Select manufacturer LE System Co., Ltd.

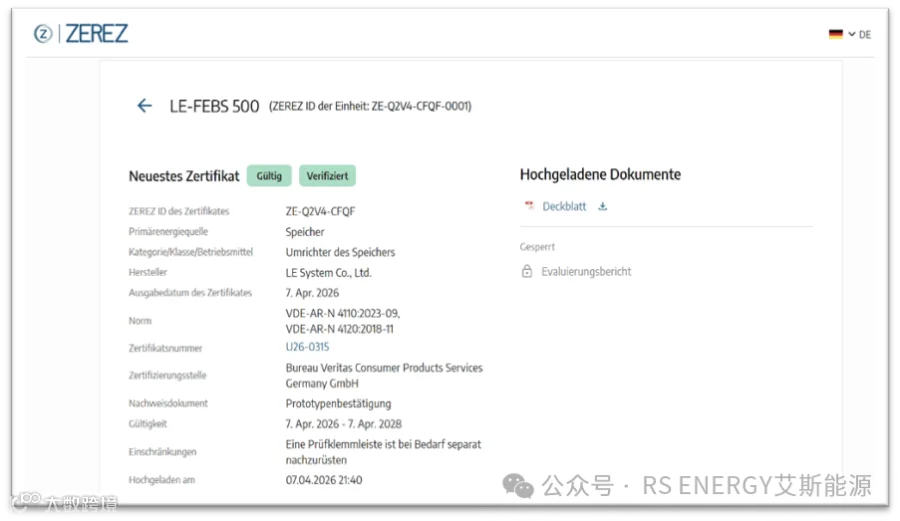pyautogui.click(x=328, y=273)
